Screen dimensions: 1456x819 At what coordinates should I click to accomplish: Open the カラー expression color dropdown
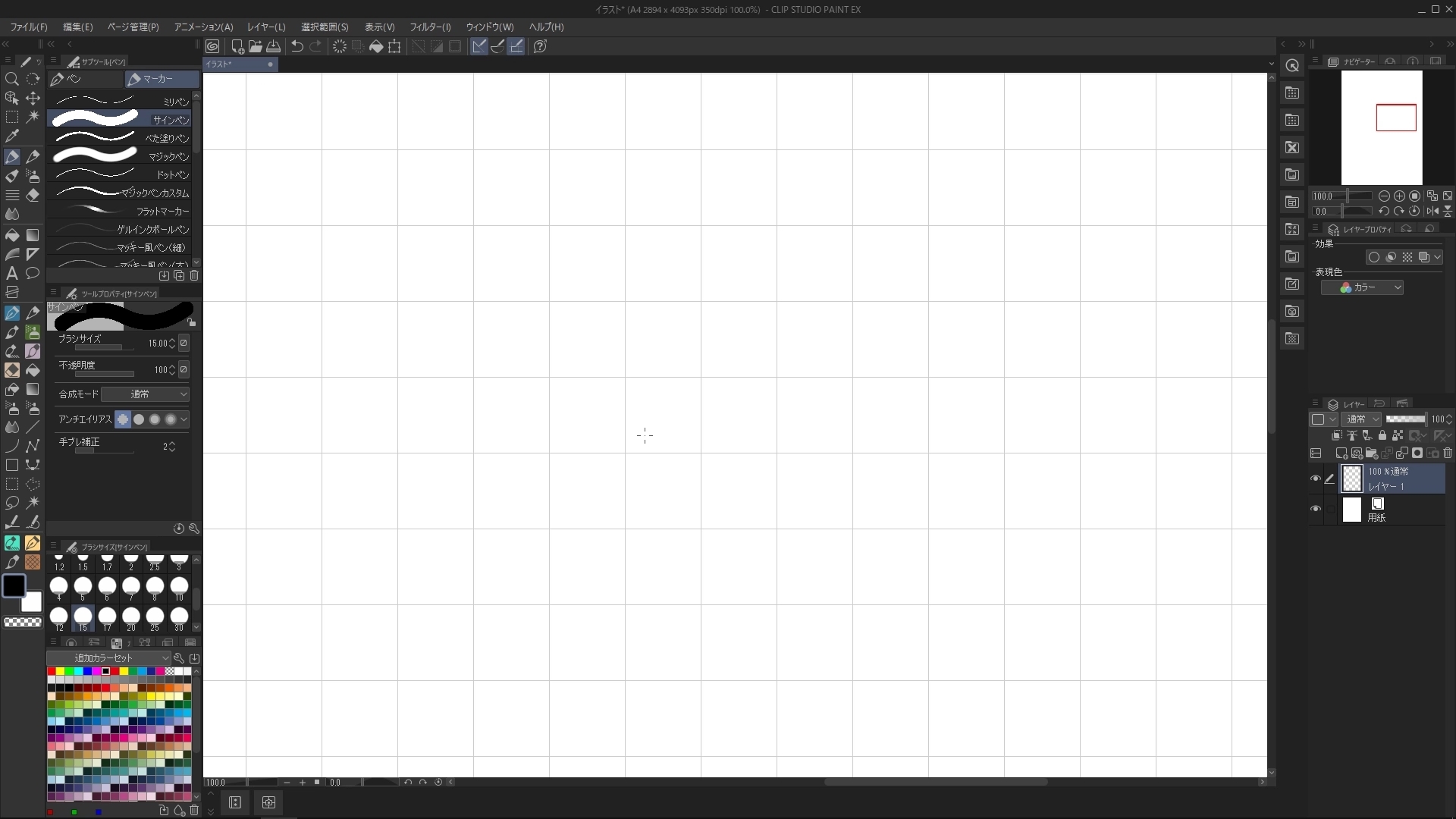click(1363, 287)
